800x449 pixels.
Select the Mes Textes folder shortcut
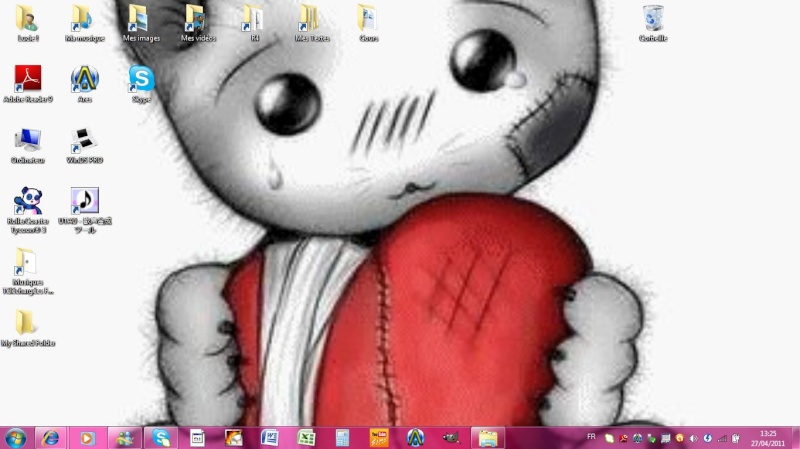click(x=312, y=23)
